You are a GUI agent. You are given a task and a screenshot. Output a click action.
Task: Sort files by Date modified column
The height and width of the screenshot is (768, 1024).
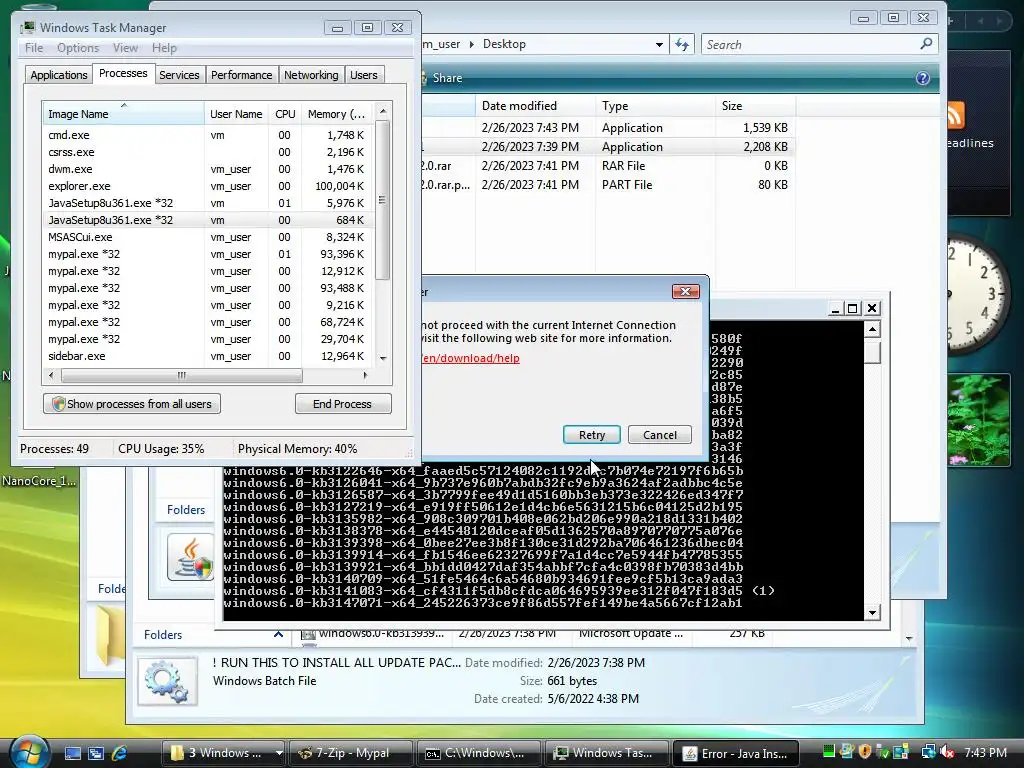(x=535, y=106)
